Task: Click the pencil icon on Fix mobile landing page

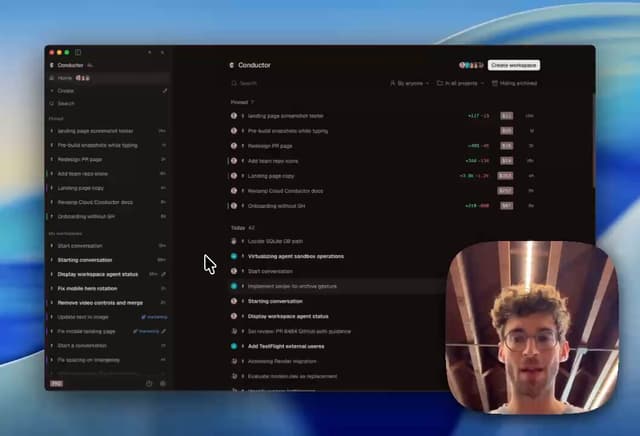Action: click(164, 331)
